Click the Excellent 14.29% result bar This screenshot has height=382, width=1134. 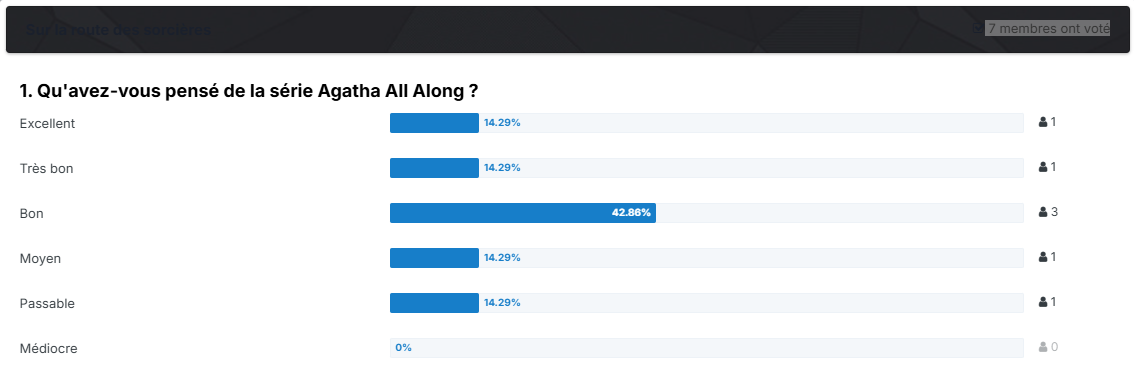pos(707,123)
